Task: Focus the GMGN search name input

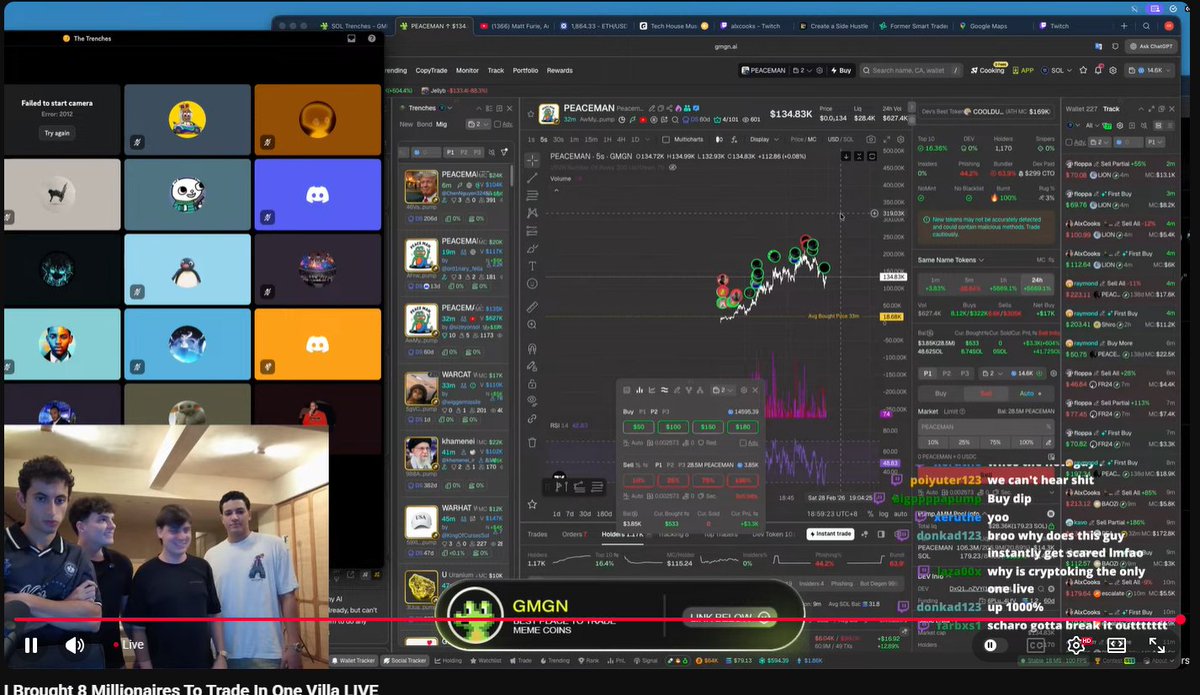Action: (x=910, y=70)
